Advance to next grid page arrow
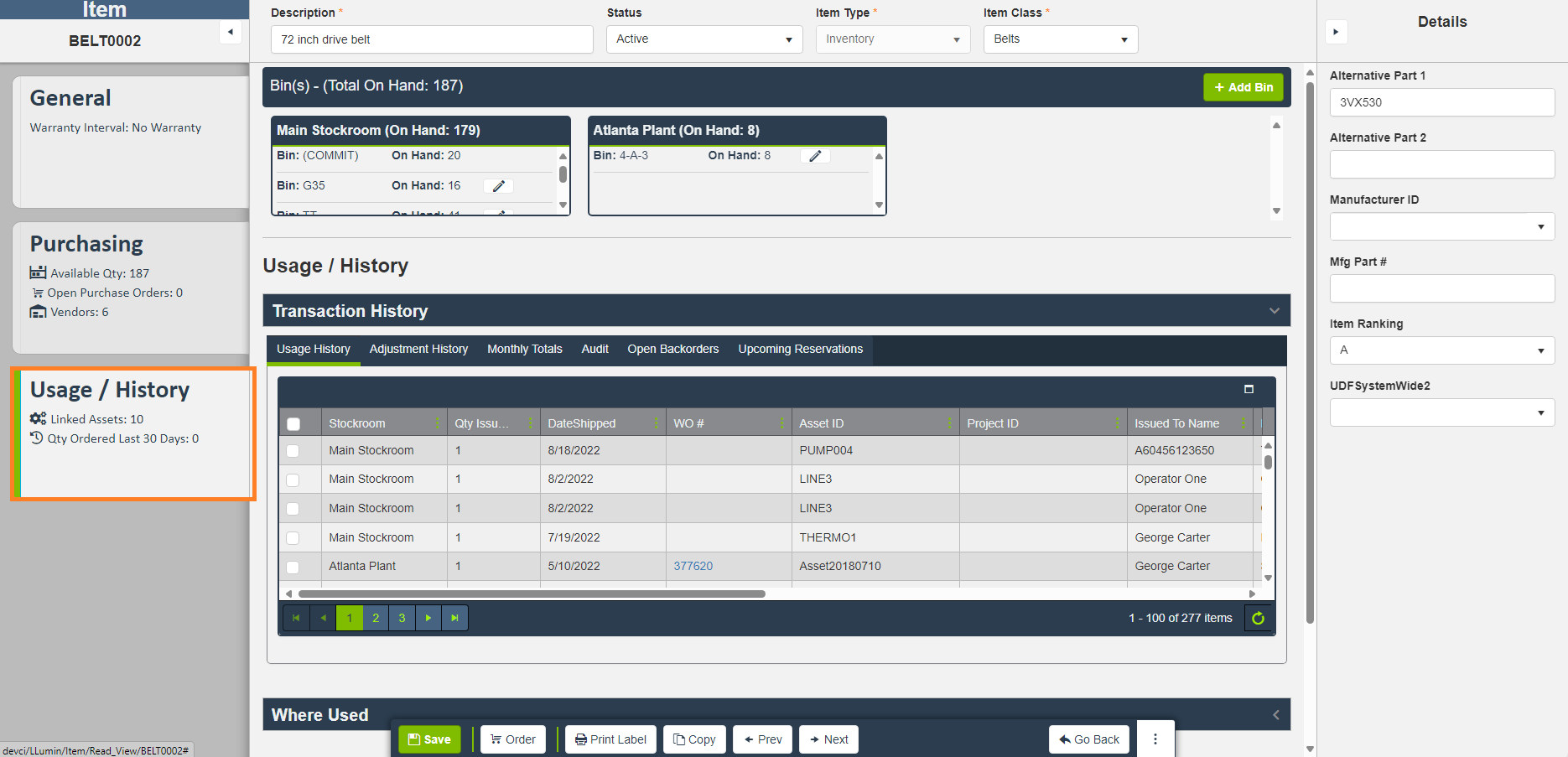The width and height of the screenshot is (1568, 757). 428,619
